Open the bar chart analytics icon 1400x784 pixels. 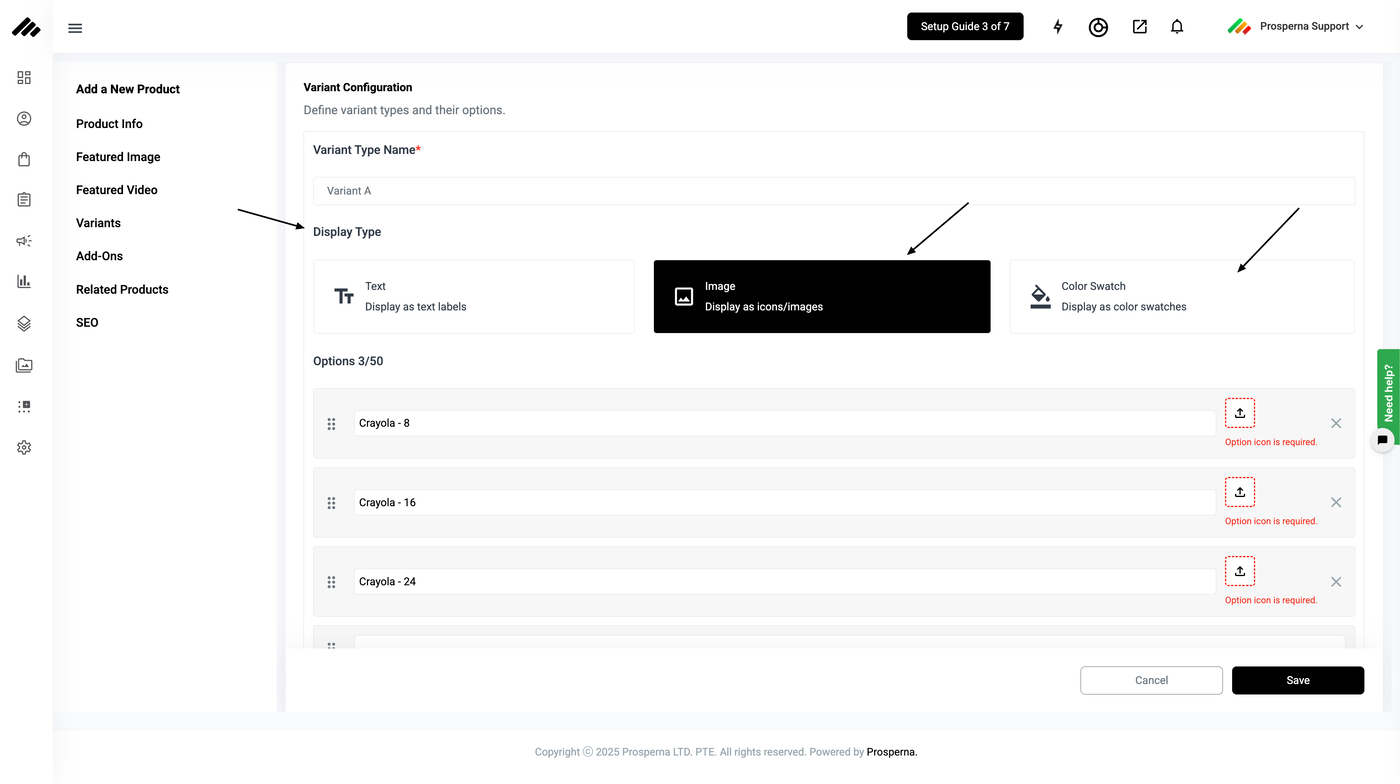[24, 282]
